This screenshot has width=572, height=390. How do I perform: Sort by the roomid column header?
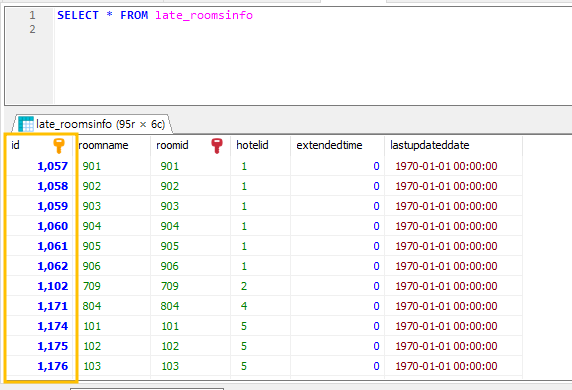pyautogui.click(x=190, y=145)
